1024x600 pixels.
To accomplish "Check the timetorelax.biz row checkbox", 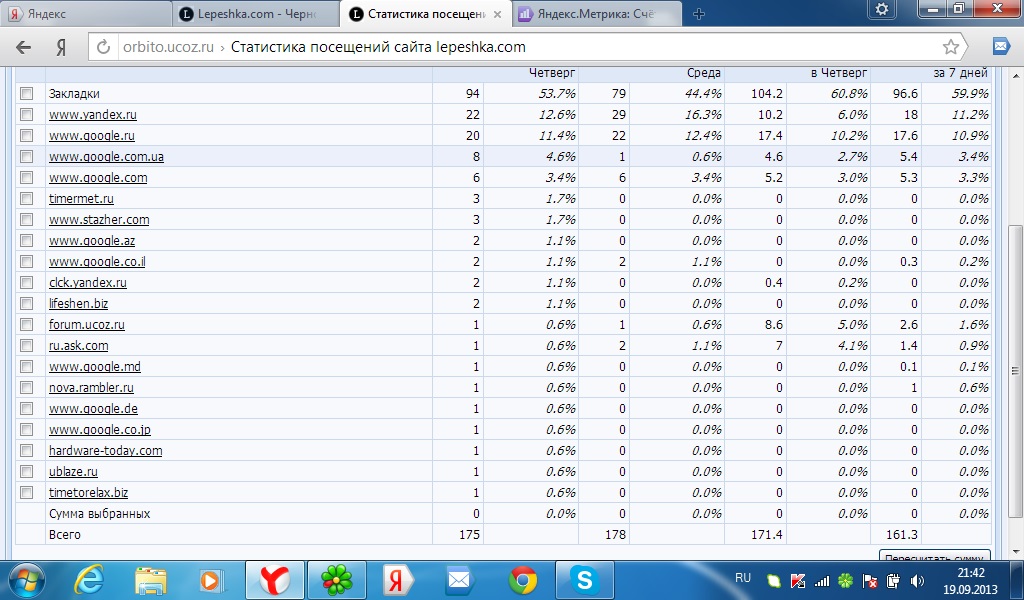I will [26, 492].
